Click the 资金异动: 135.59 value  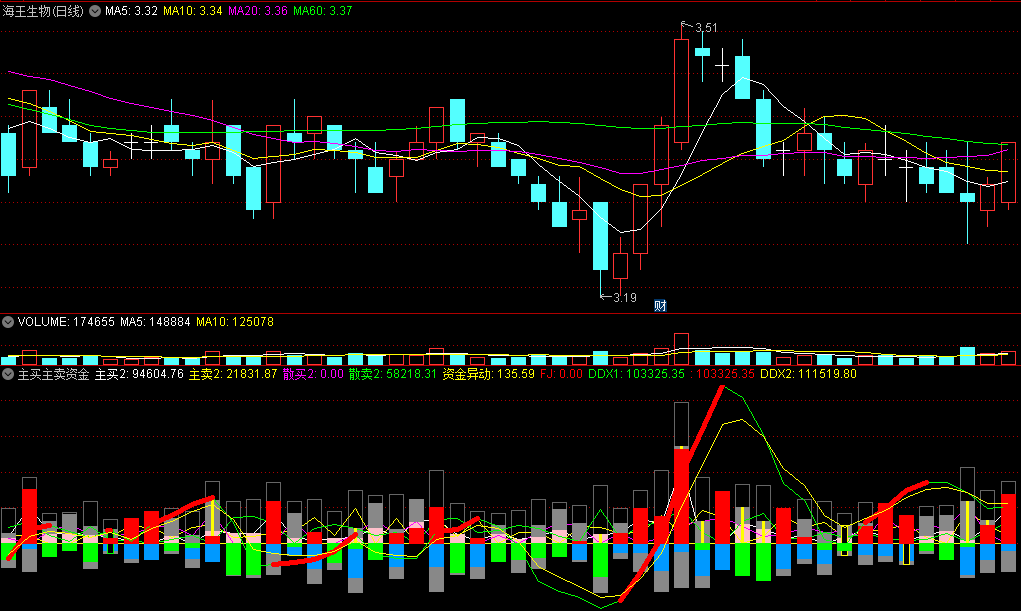[x=488, y=374]
